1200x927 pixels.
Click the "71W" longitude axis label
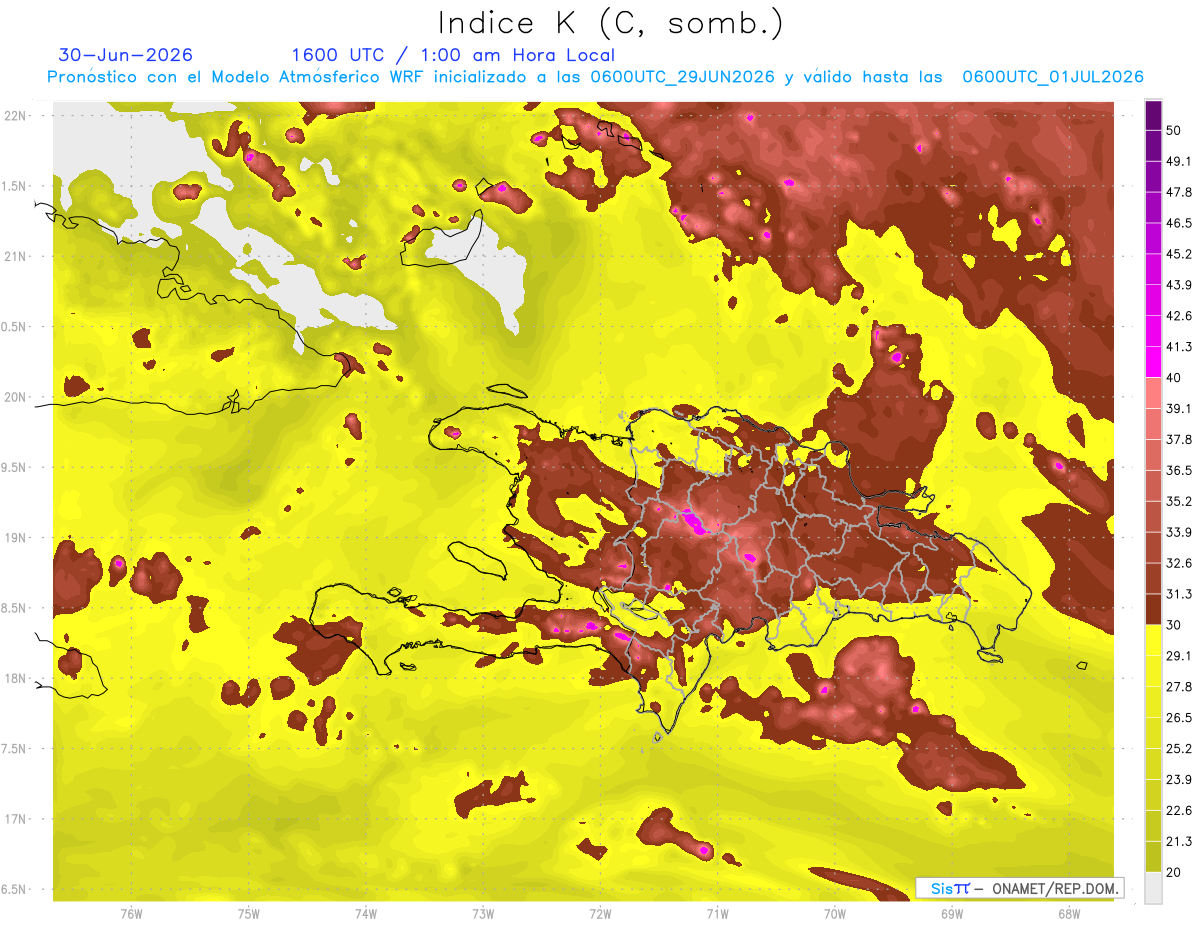[x=717, y=914]
